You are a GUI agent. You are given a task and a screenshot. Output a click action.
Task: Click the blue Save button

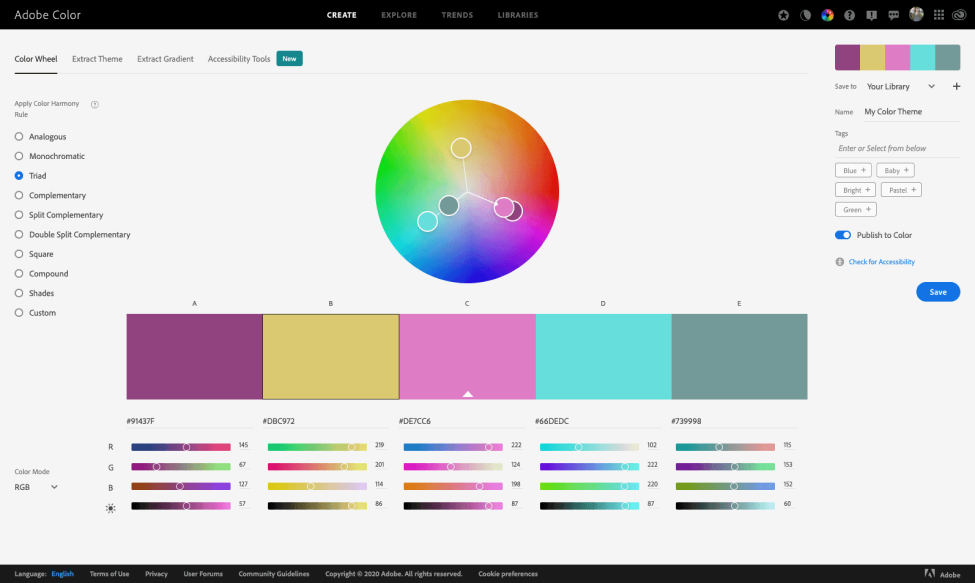[x=938, y=292]
